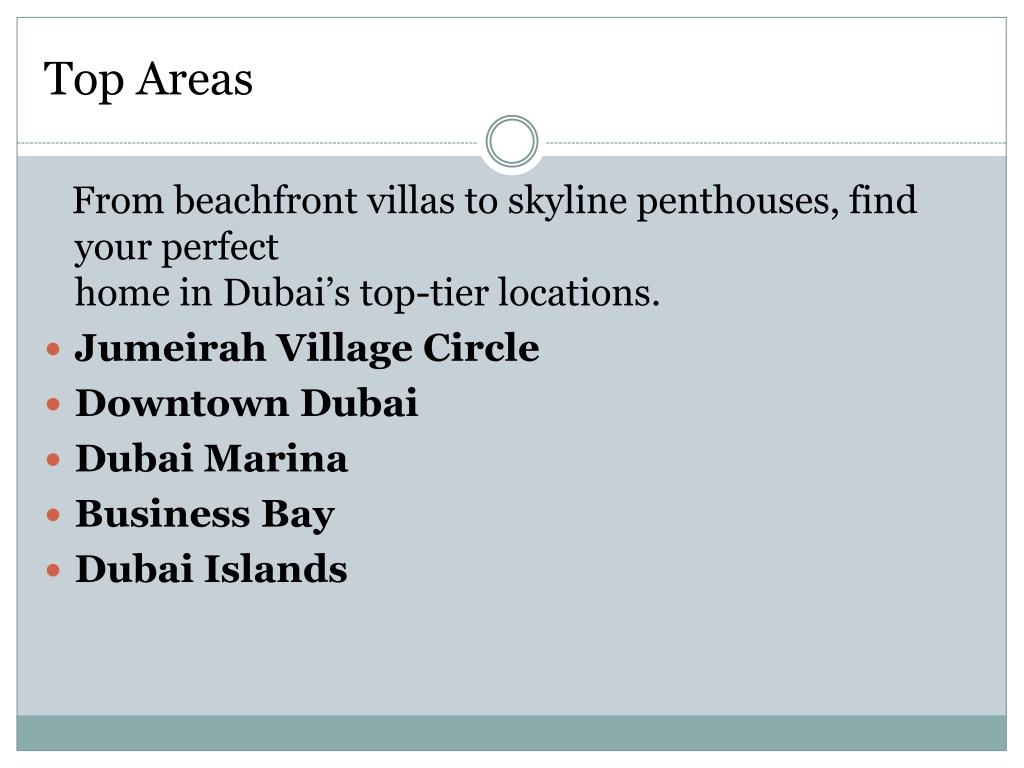Select the orange bullet beside Downtown Dubai
1024x768 pixels.
coord(54,405)
